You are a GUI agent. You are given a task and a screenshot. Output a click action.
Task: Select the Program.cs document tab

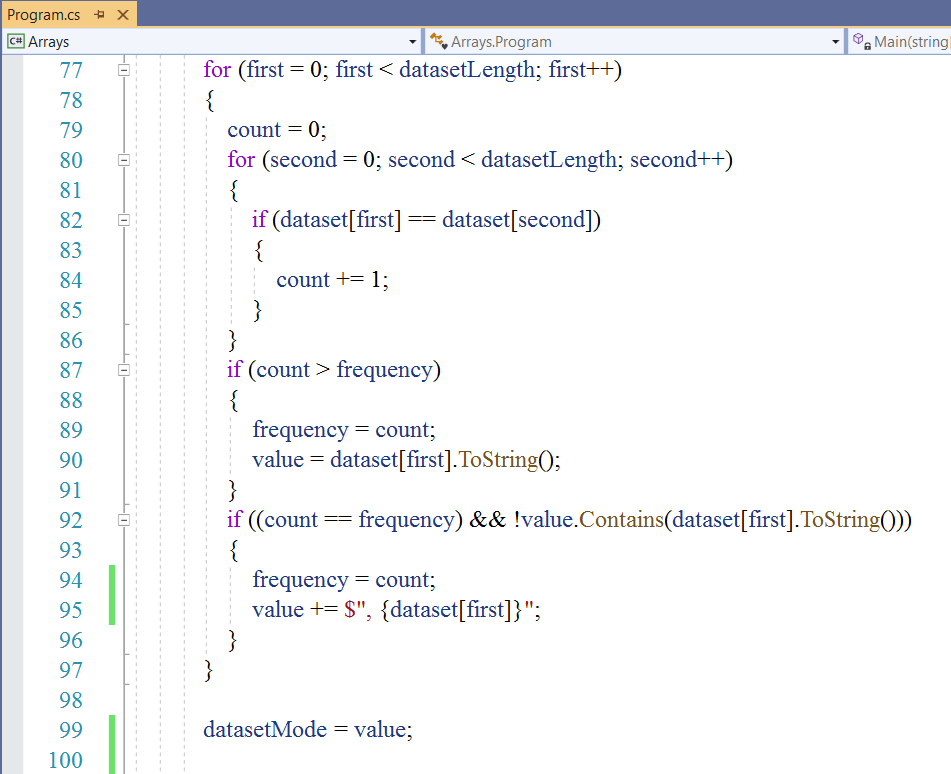(44, 15)
